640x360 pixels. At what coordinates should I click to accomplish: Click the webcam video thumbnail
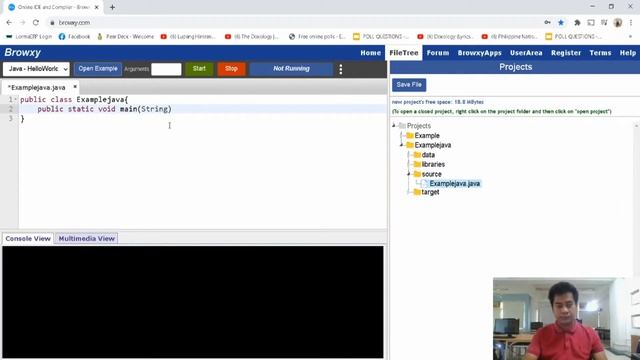click(x=566, y=319)
